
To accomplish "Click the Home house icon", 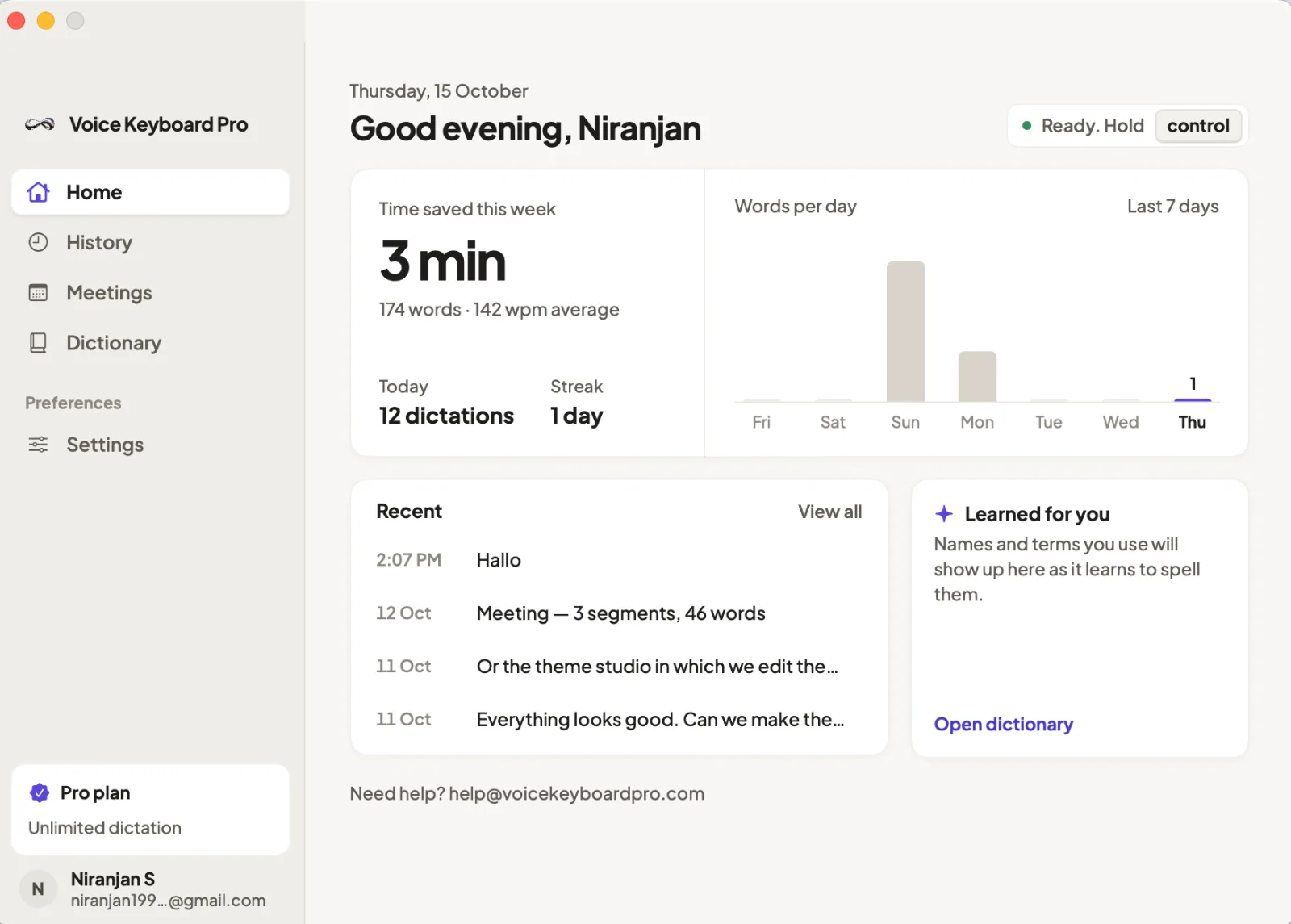I will [x=38, y=192].
